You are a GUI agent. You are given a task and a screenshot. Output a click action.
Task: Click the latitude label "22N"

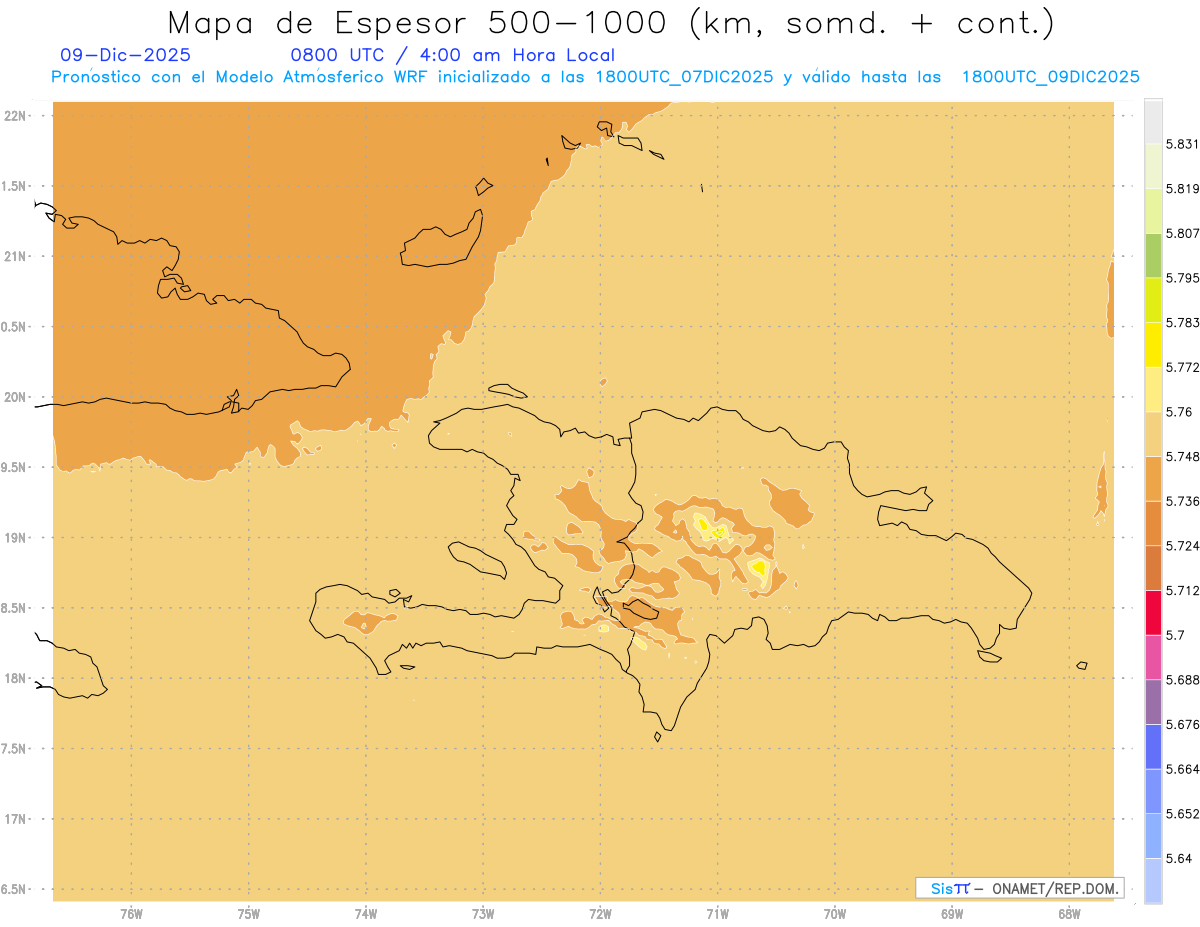tap(15, 116)
